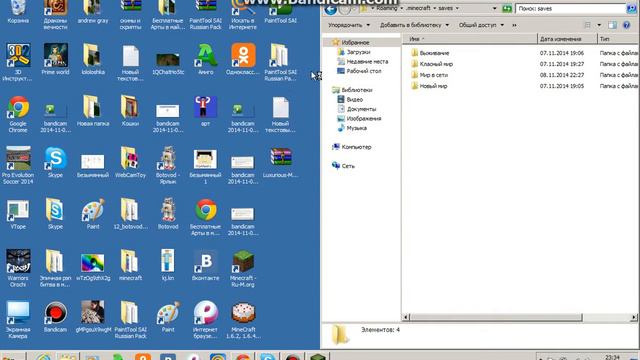Open the 12_botovod... folder
Image resolution: width=640 pixels, height=360 pixels.
[130, 214]
